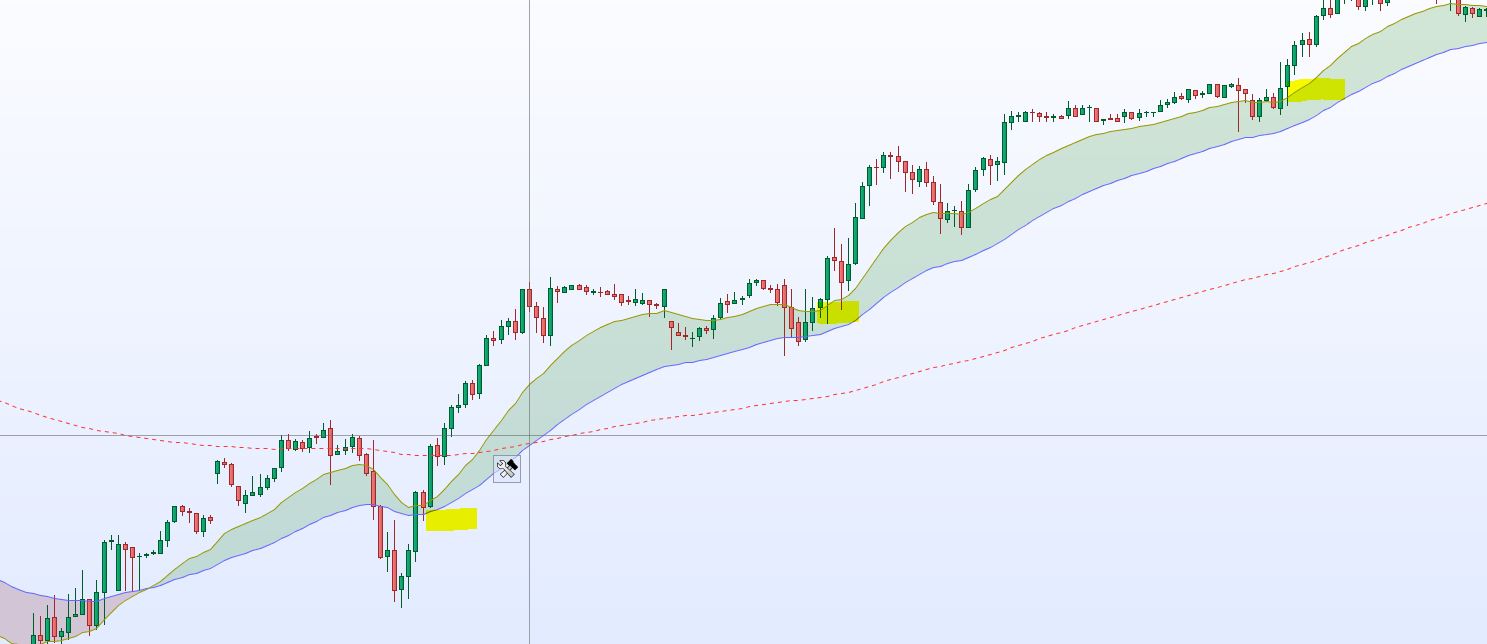Click the middle yellow highlight on the band

[838, 312]
